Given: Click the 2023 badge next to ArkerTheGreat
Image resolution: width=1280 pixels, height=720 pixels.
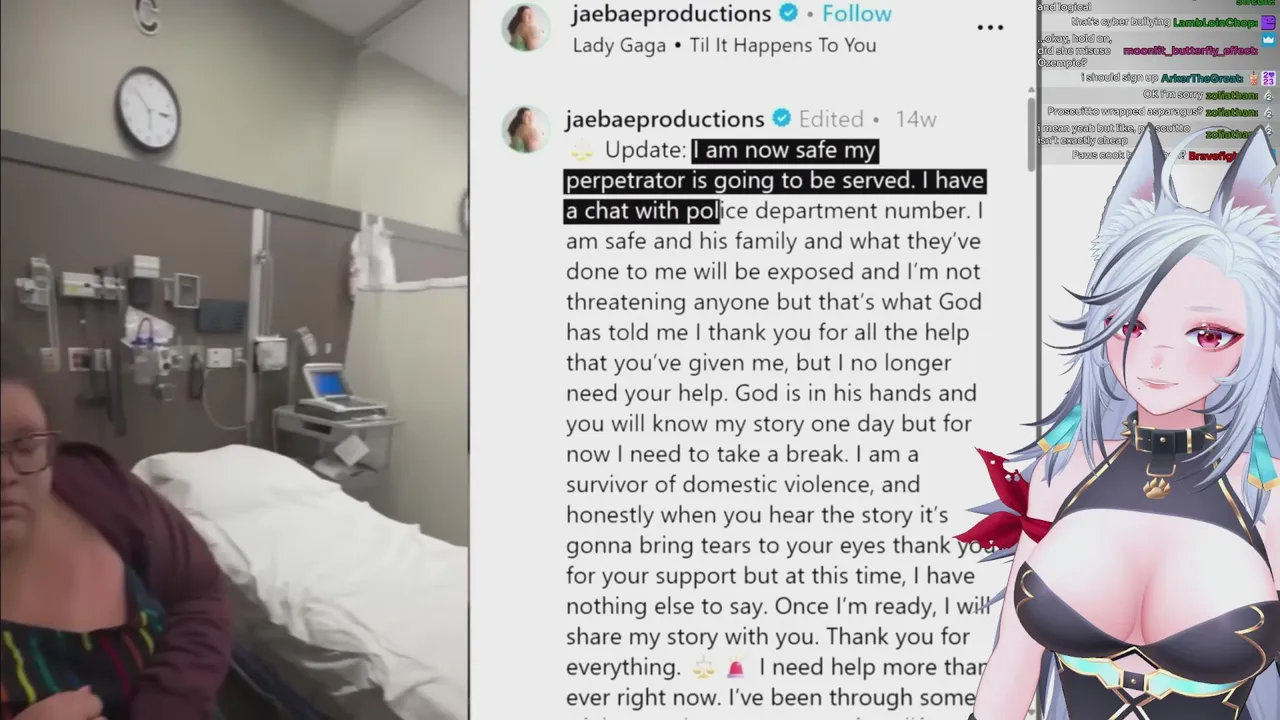Looking at the screenshot, I should click(1268, 78).
